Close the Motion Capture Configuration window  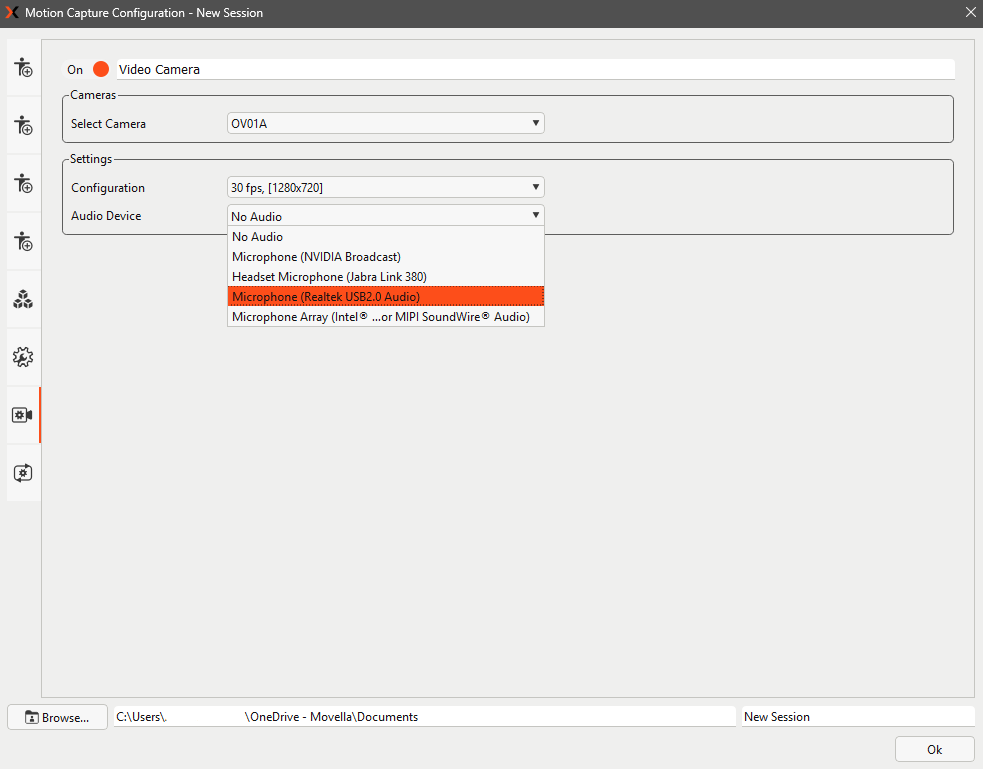pos(970,13)
